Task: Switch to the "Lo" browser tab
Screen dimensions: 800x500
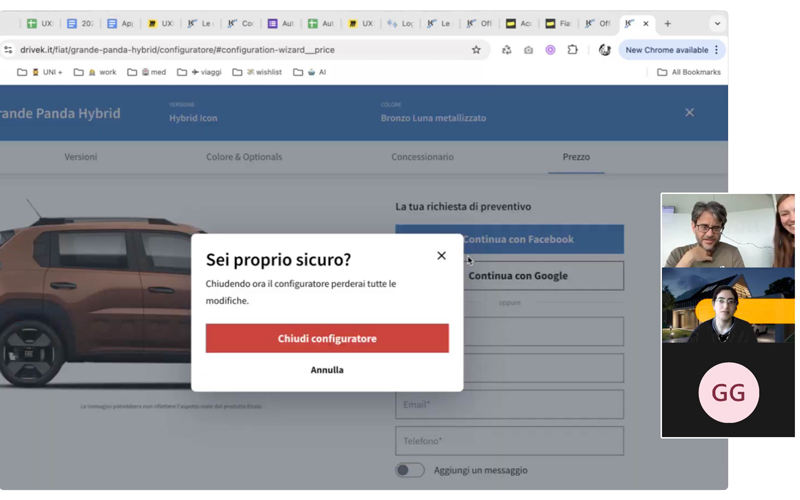Action: 400,23
